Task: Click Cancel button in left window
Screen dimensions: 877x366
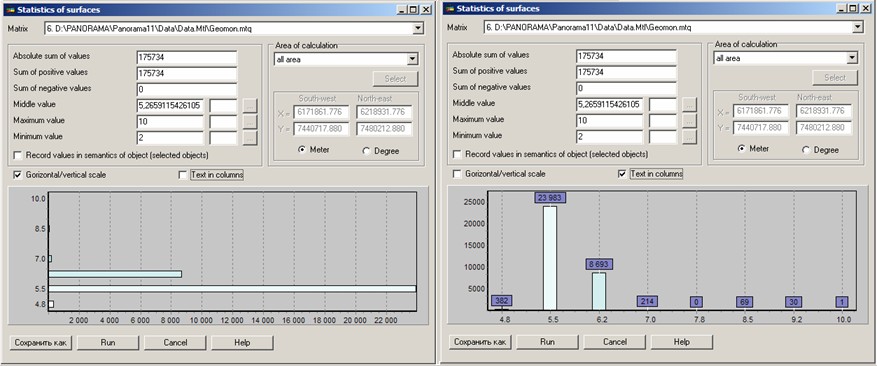Action: pos(175,342)
